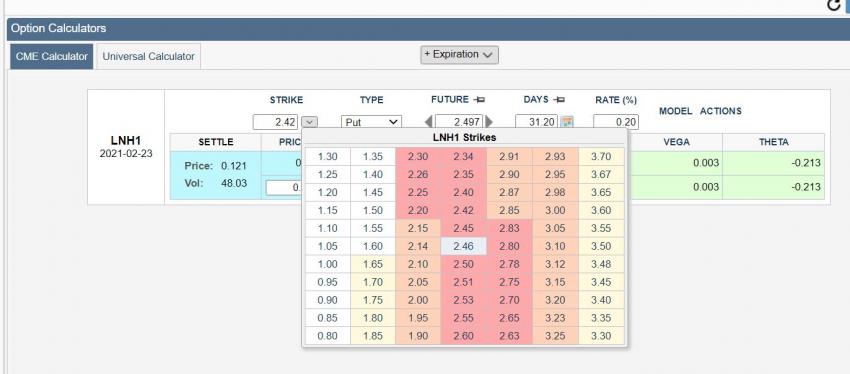850x374 pixels.
Task: Open the strike list dropdown arrow
Action: click(x=310, y=122)
